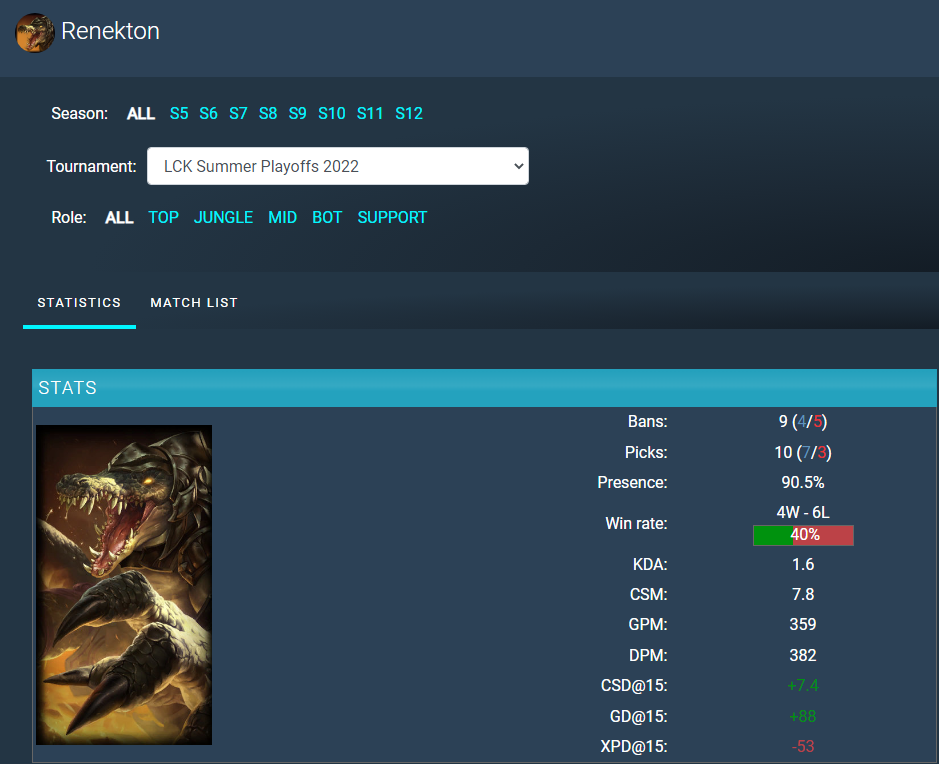This screenshot has width=939, height=764.
Task: Select the ALL season filter
Action: [141, 113]
